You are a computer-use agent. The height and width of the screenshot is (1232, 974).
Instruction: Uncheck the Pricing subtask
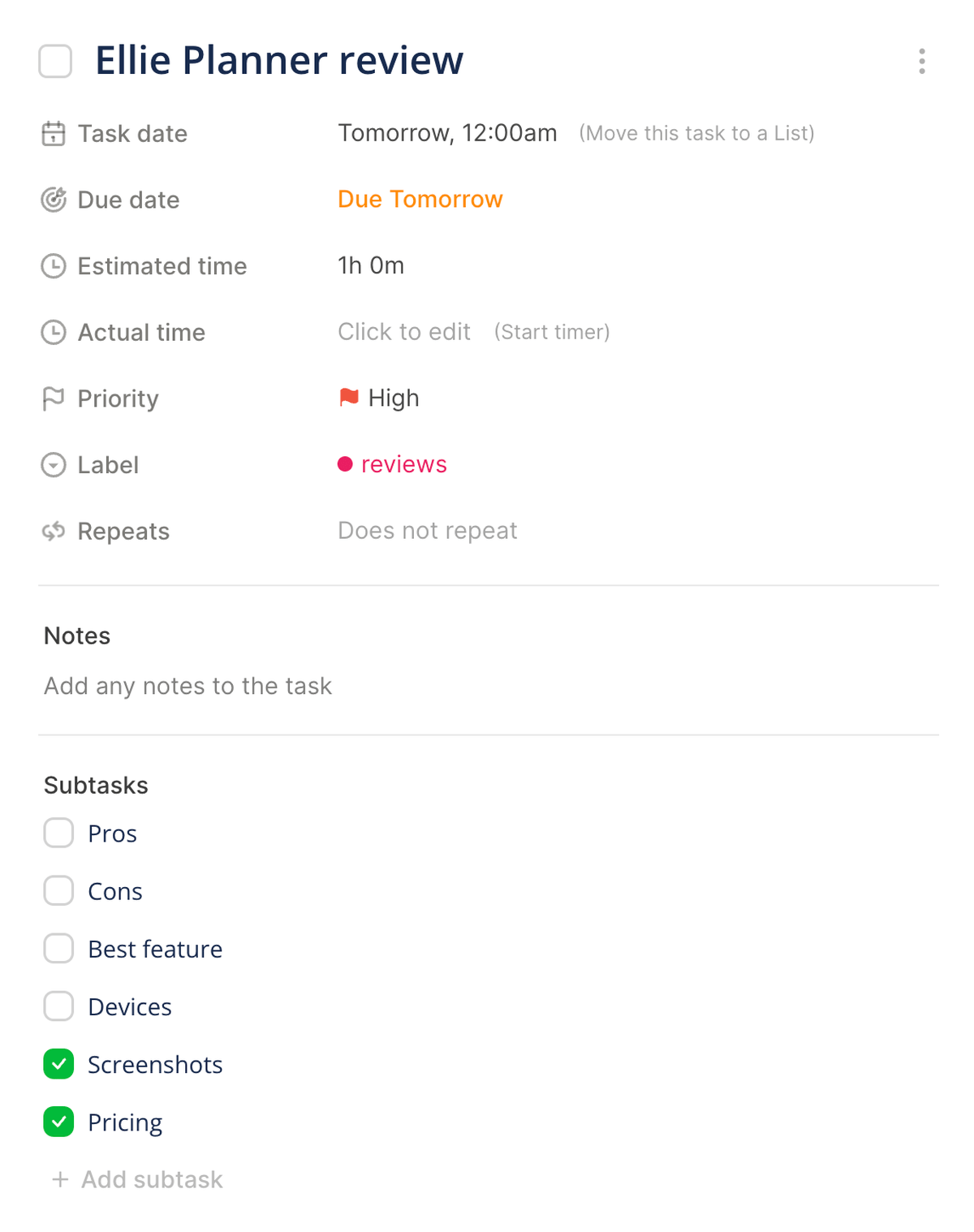click(x=58, y=1122)
